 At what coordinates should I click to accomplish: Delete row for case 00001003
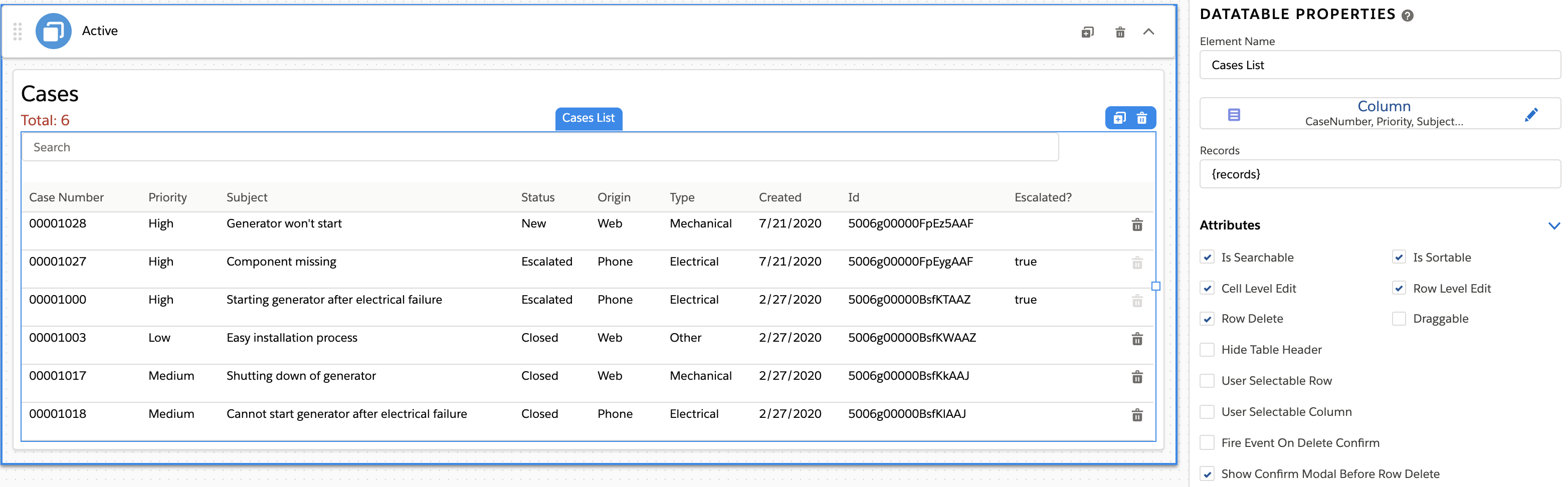1137,339
